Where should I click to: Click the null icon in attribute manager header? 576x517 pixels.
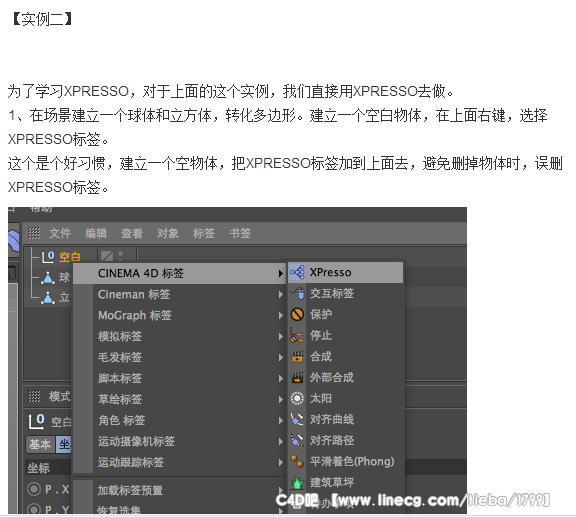pyautogui.click(x=37, y=421)
